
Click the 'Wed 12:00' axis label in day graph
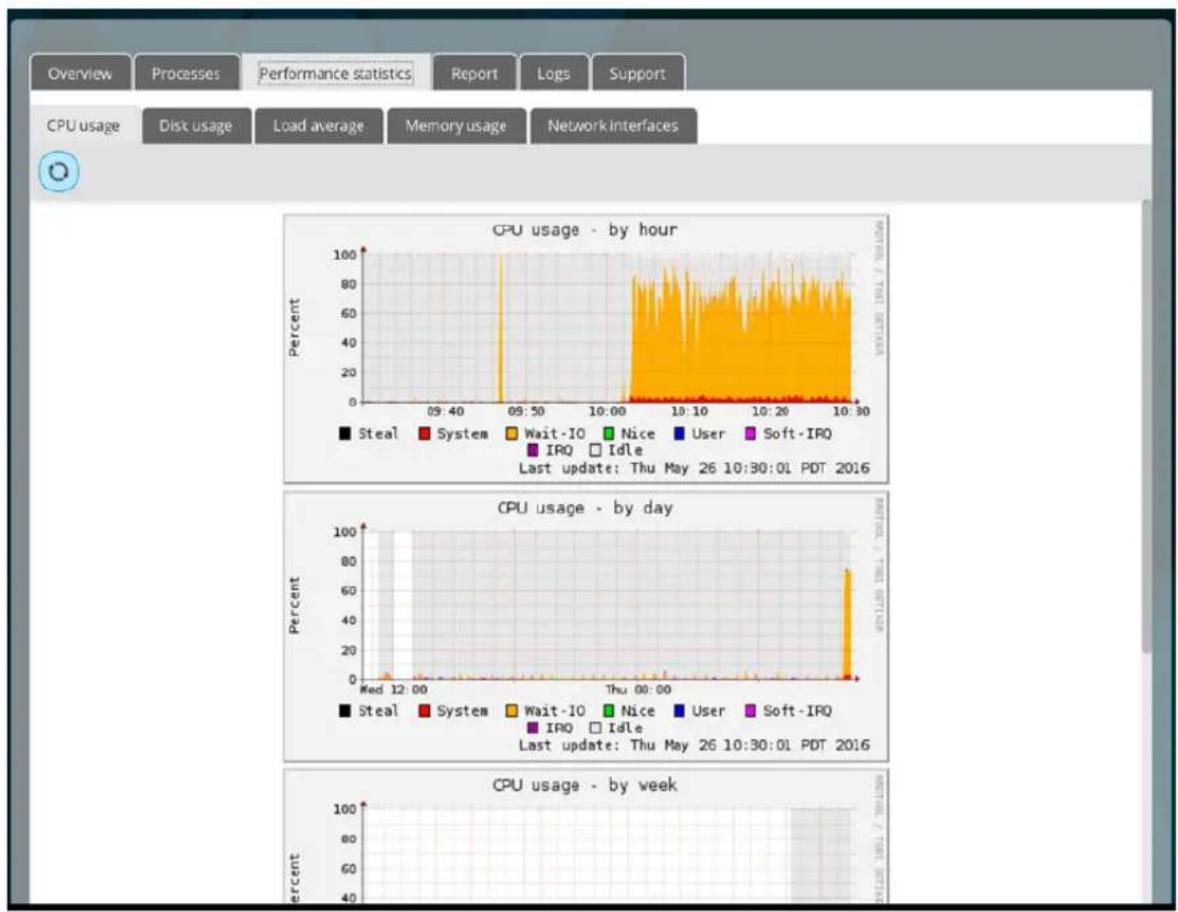coord(394,690)
